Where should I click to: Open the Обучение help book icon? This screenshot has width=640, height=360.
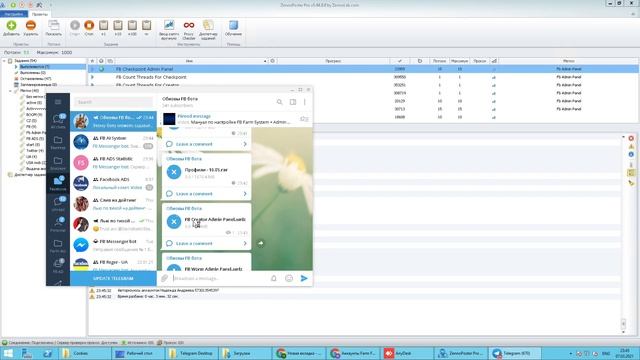pyautogui.click(x=233, y=25)
